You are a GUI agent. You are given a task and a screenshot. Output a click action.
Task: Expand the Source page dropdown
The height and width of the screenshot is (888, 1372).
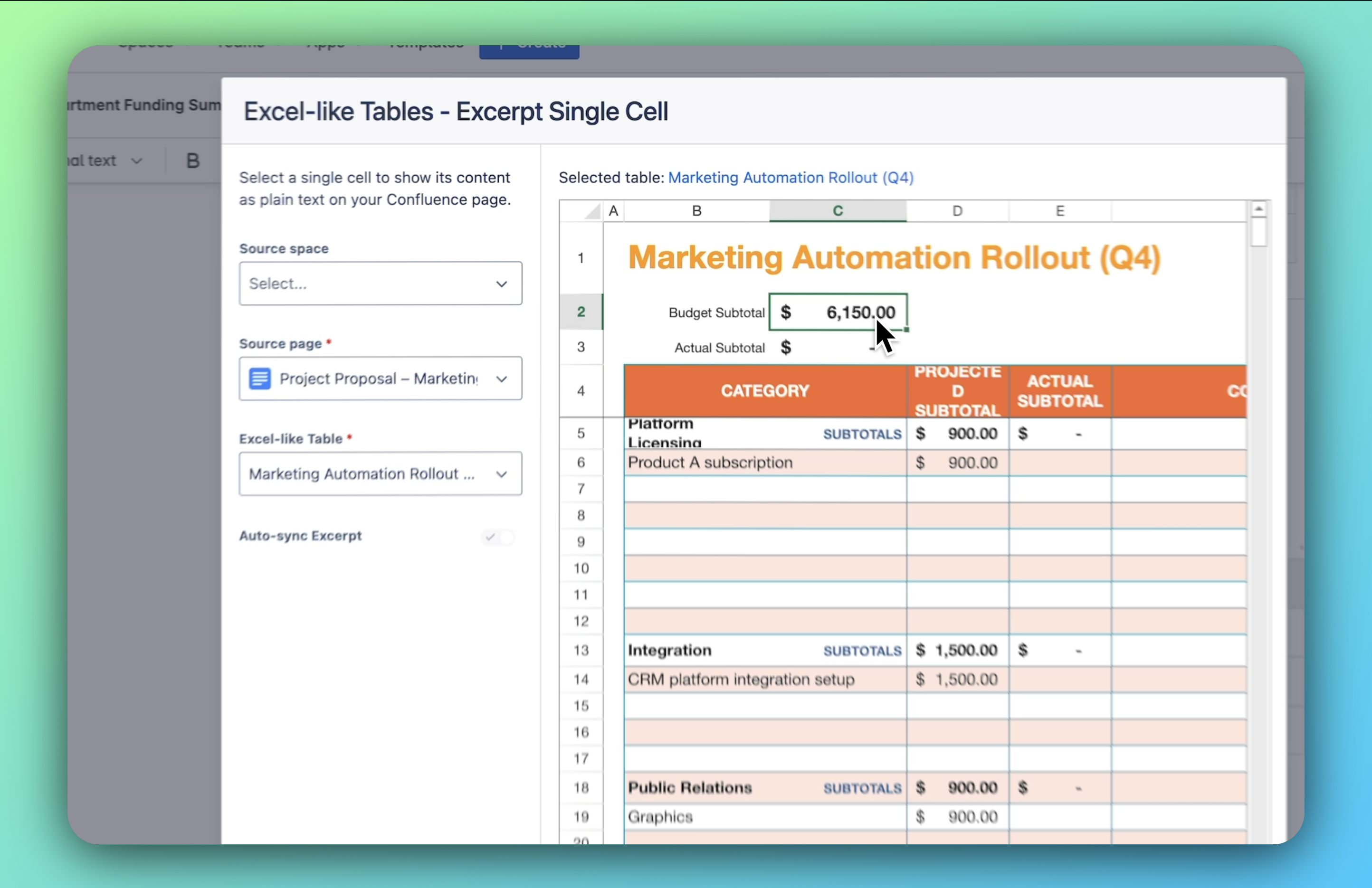(501, 378)
